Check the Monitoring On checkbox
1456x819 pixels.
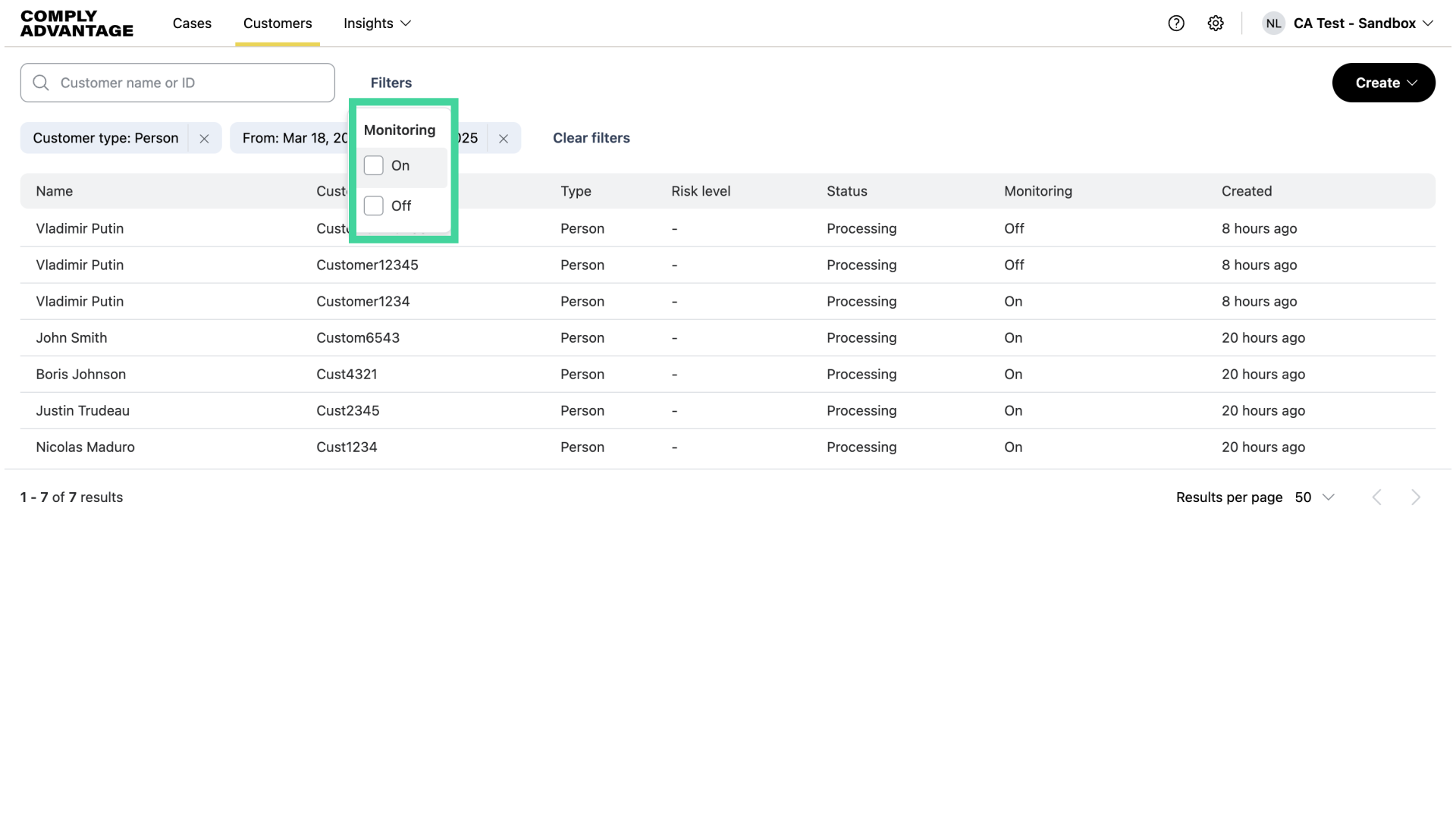374,165
